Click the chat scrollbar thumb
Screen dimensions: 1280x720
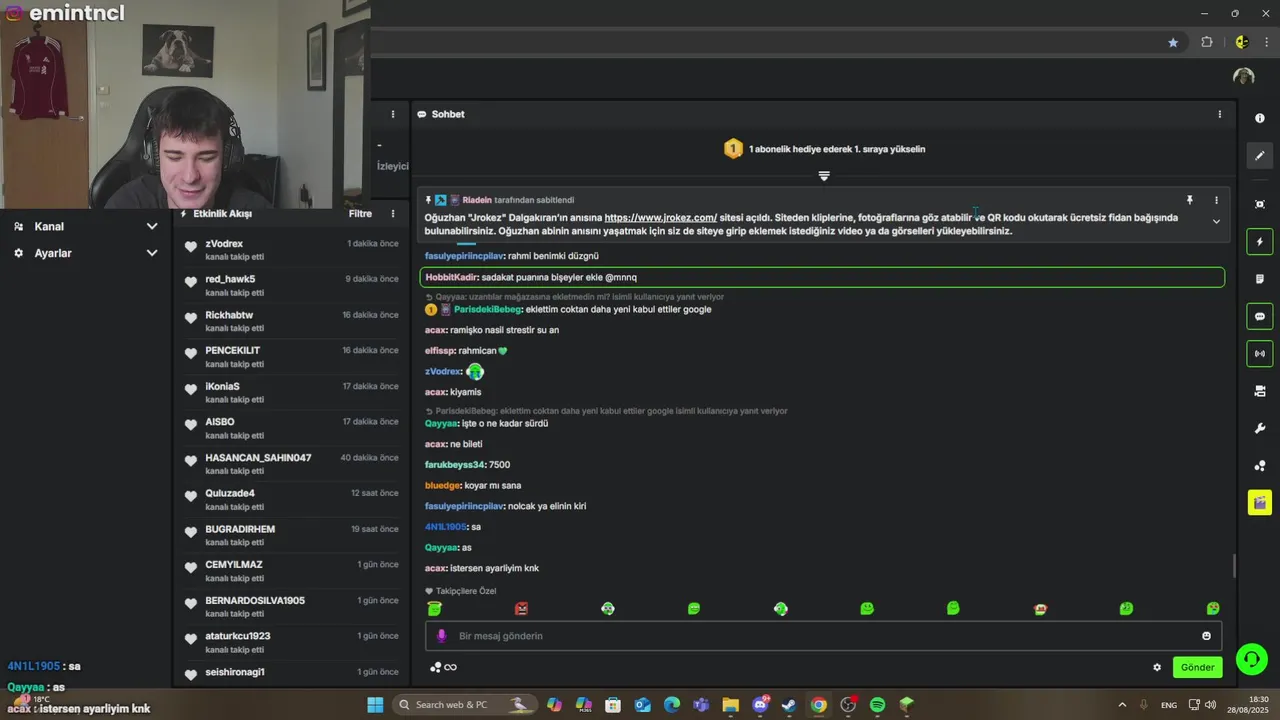1234,566
